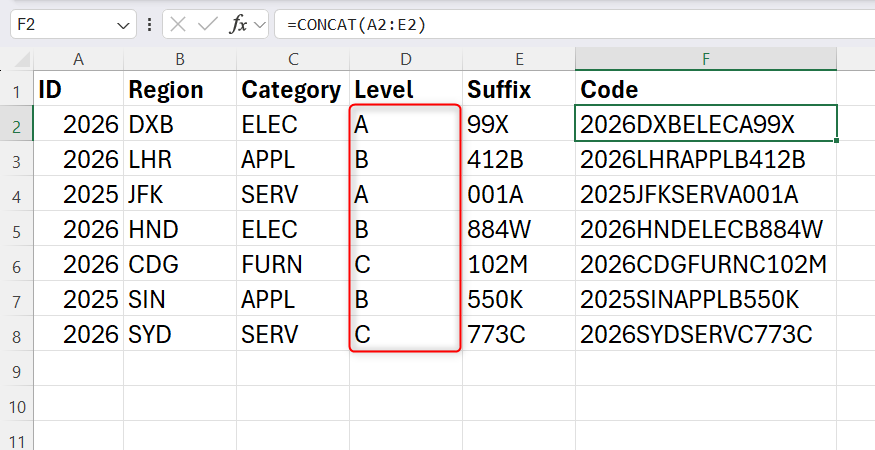Select suffix cell 550K
Image resolution: width=875 pixels, height=450 pixels.
[519, 298]
